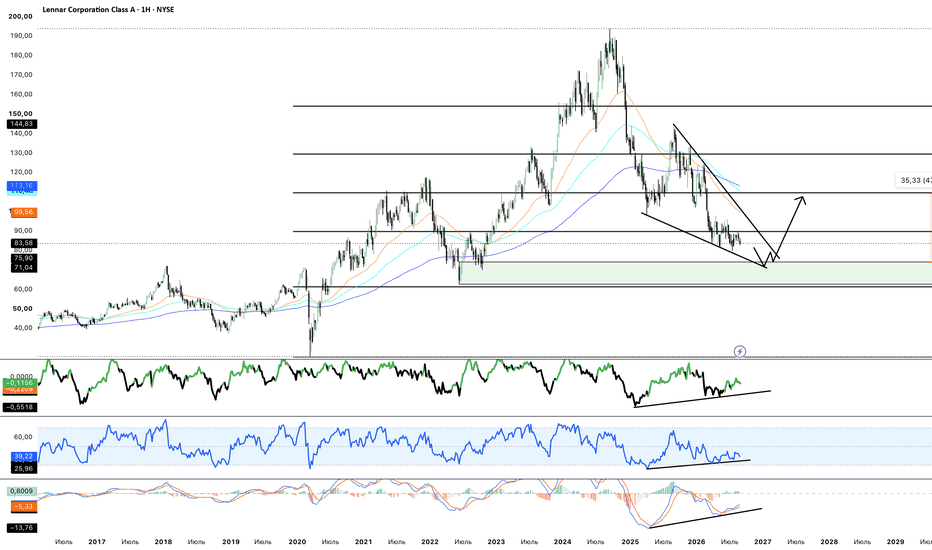Select the 0,8009 MACD histogram label
Screen dimensions: 932x550
click(21, 492)
